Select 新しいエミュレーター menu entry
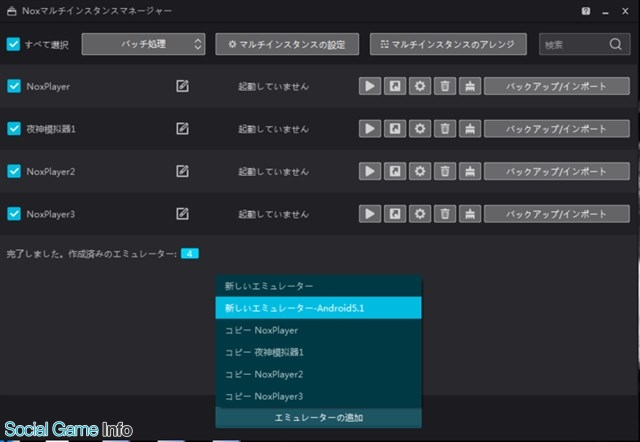 pyautogui.click(x=318, y=286)
